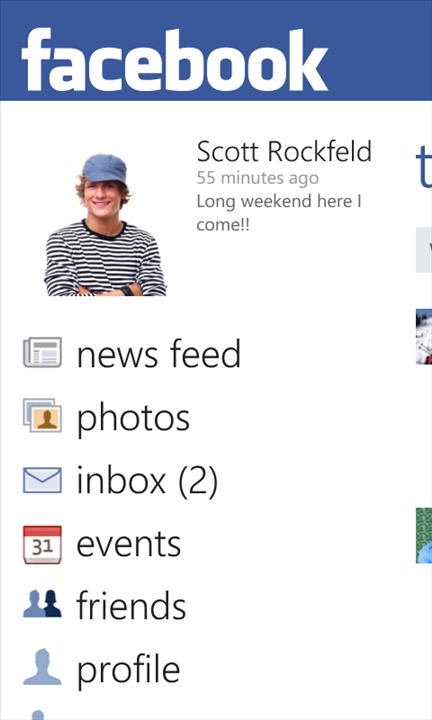Screen dimensions: 432x720
Task: Tap the partially visible icon below profile
Action: pyautogui.click(x=39, y=715)
